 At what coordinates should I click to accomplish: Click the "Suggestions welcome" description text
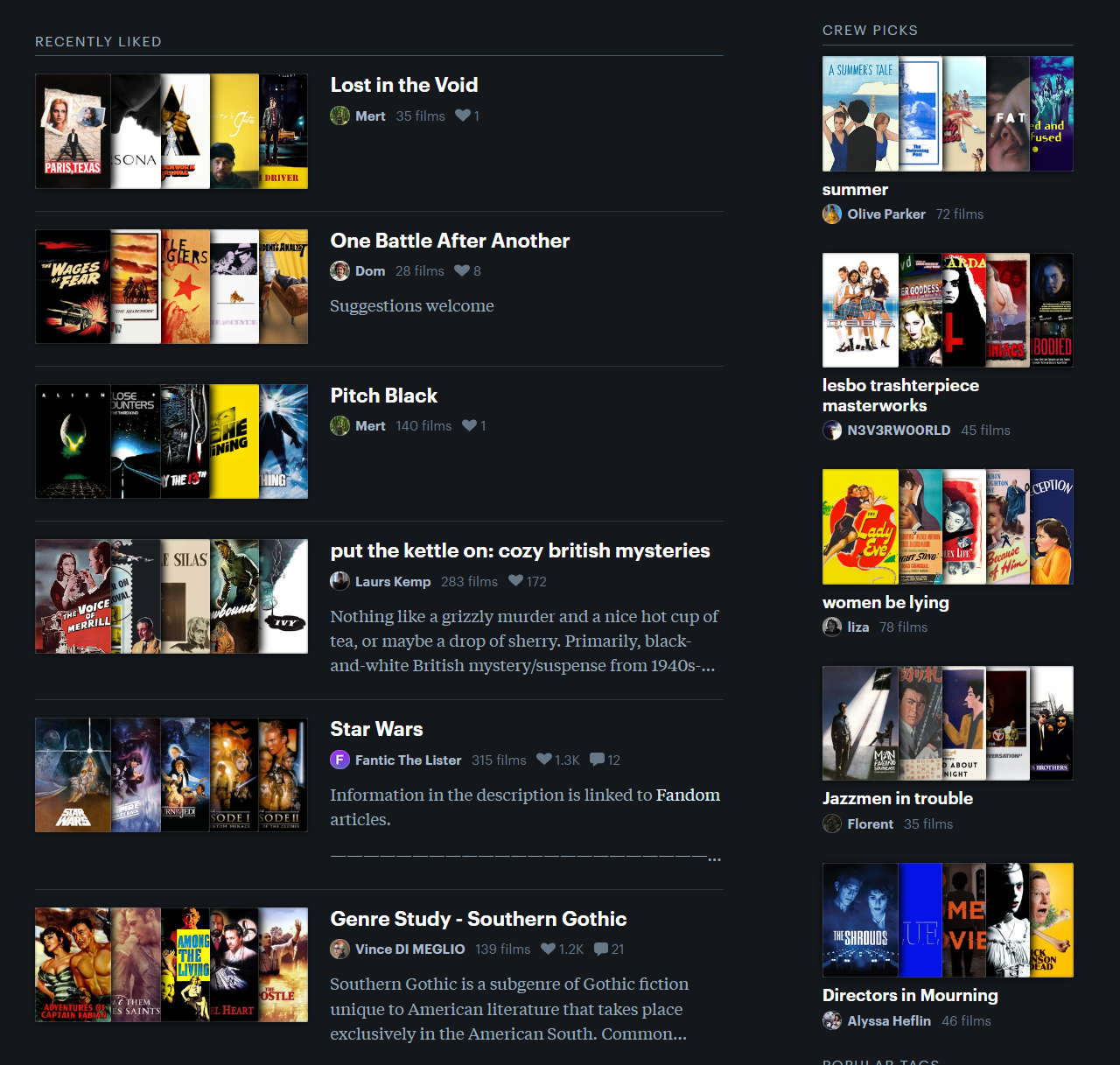coord(412,305)
